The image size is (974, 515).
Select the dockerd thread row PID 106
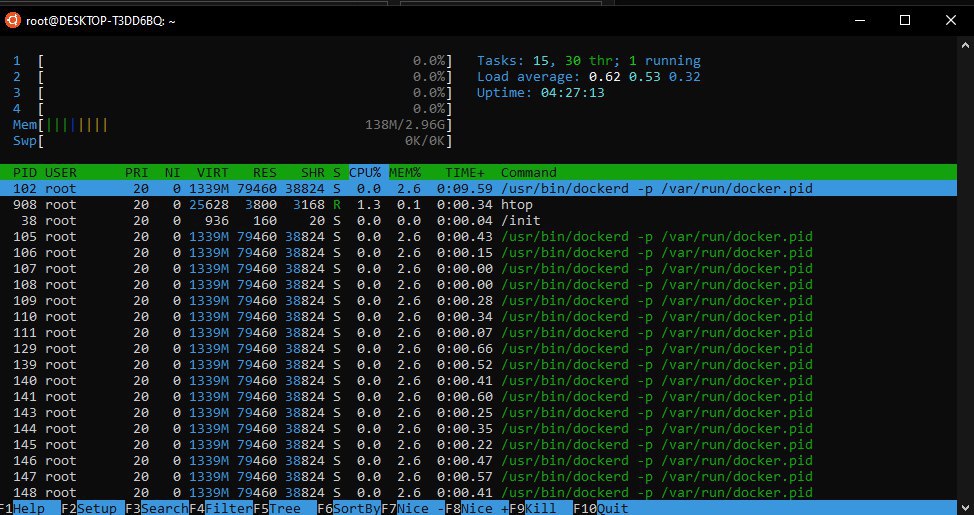[x=478, y=253]
